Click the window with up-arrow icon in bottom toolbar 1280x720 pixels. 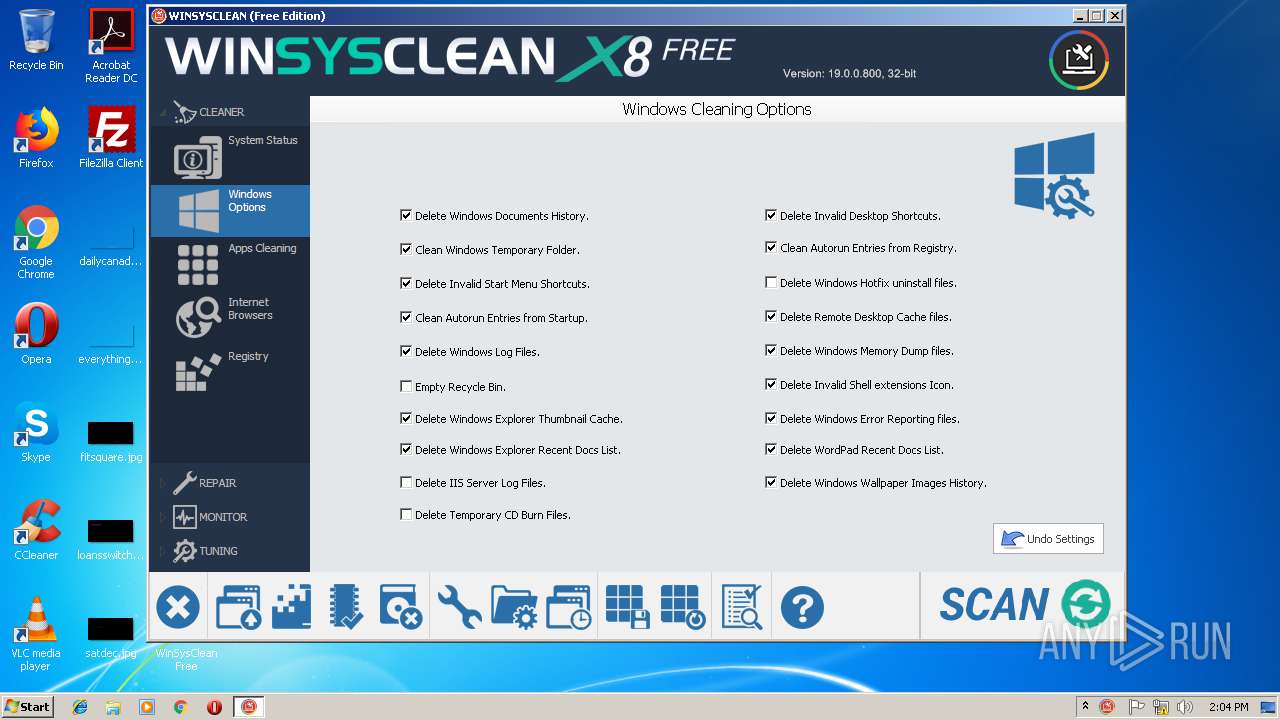point(238,607)
